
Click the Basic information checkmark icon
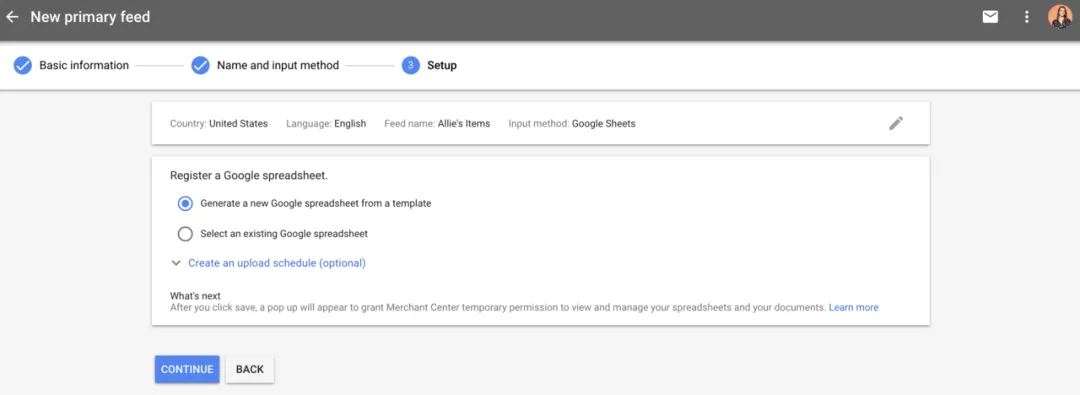pyautogui.click(x=23, y=65)
